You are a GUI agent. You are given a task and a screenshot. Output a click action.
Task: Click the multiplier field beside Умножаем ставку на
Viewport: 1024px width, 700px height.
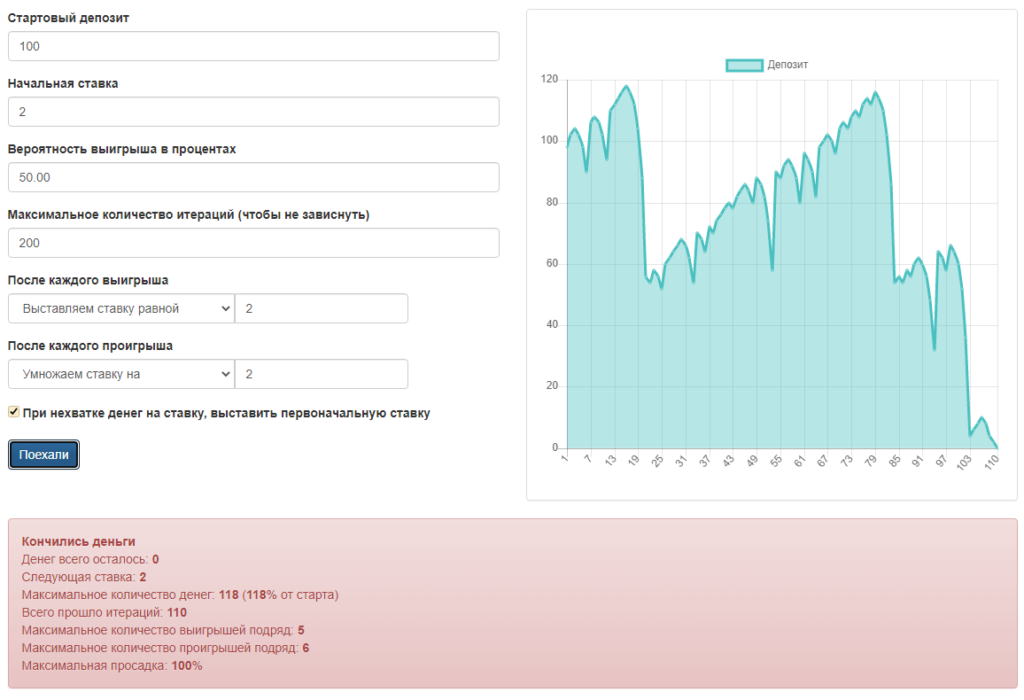(321, 374)
